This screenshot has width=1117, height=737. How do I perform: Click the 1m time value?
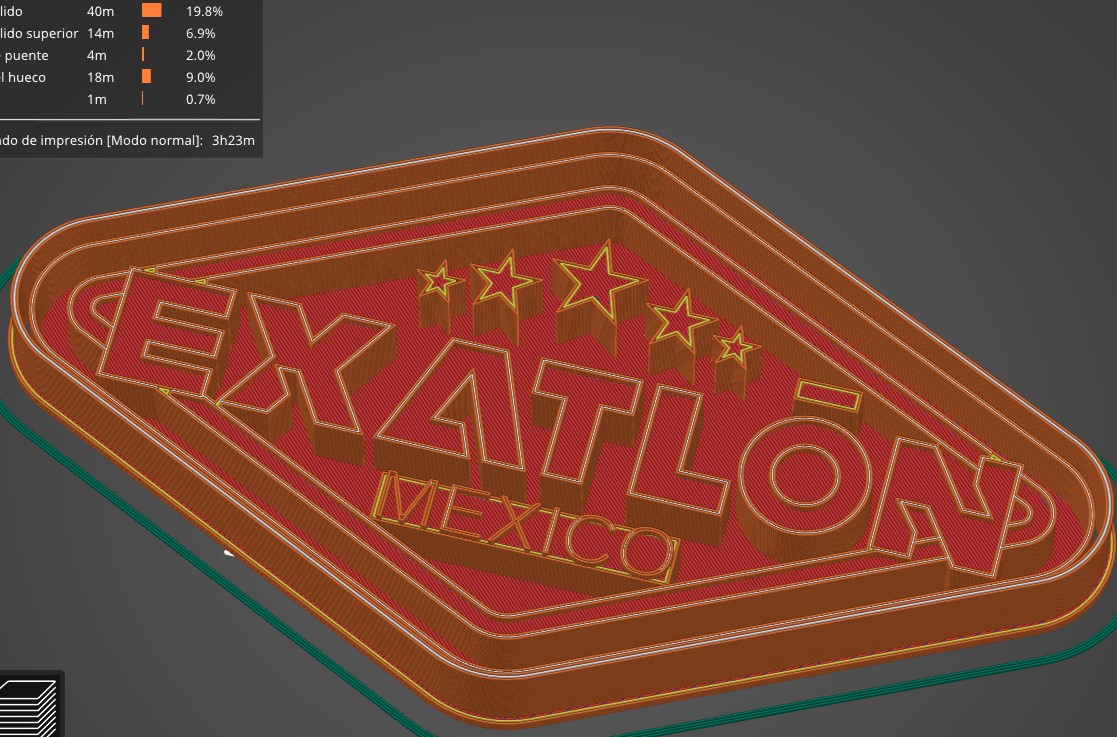[x=96, y=100]
